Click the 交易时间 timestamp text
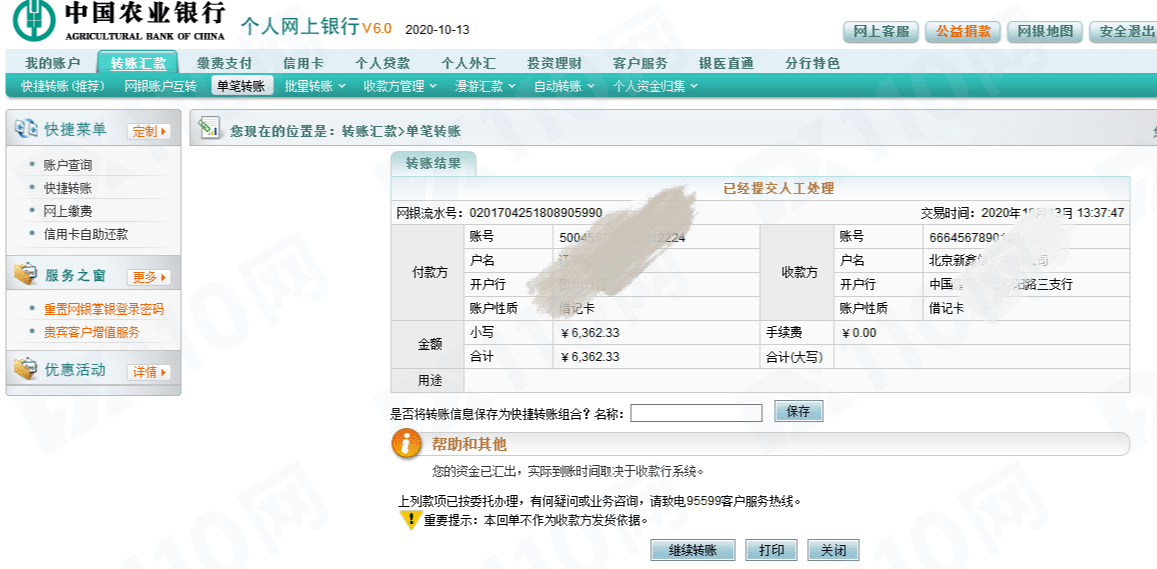Screen dimensions: 1157x569 point(1022,213)
